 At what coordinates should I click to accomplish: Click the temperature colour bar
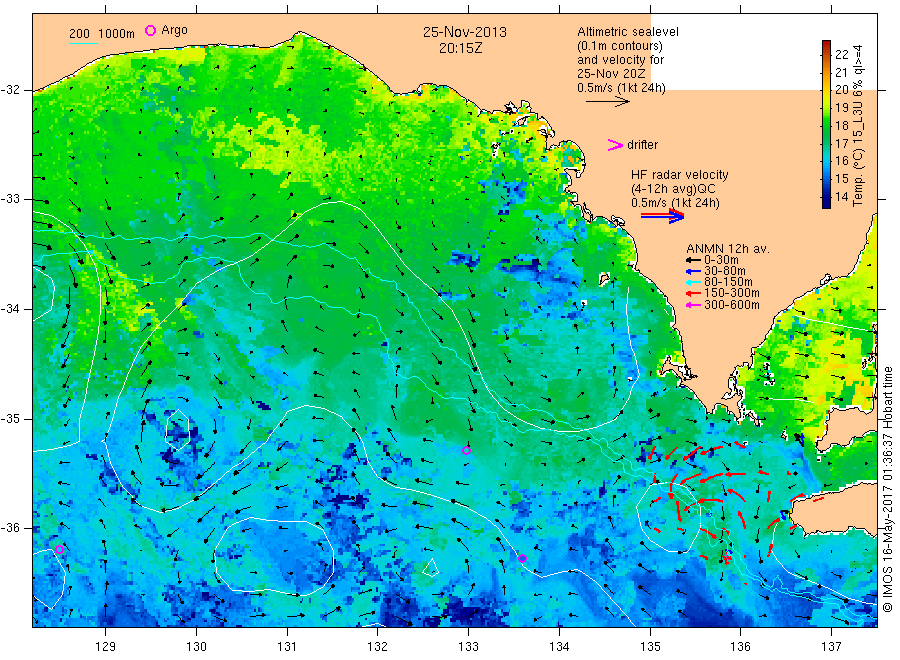[x=826, y=124]
